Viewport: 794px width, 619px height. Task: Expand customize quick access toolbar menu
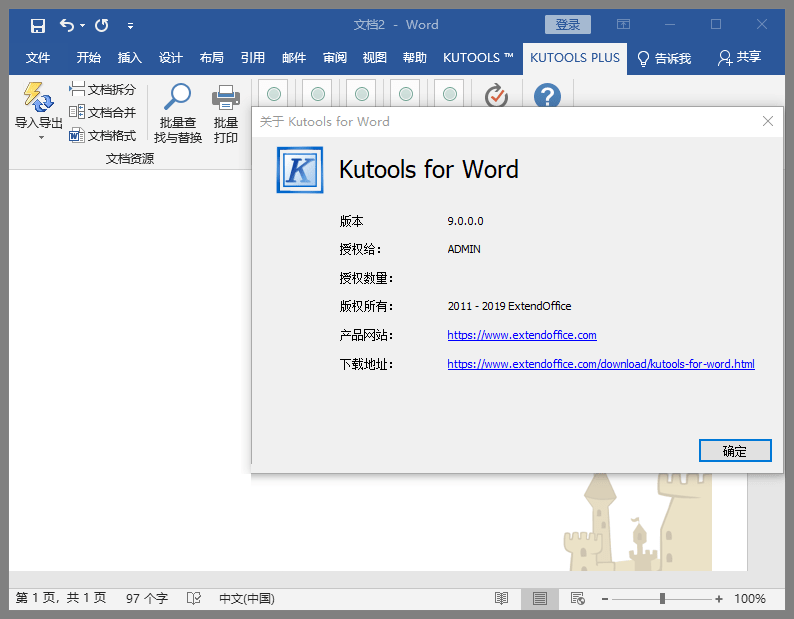click(130, 25)
